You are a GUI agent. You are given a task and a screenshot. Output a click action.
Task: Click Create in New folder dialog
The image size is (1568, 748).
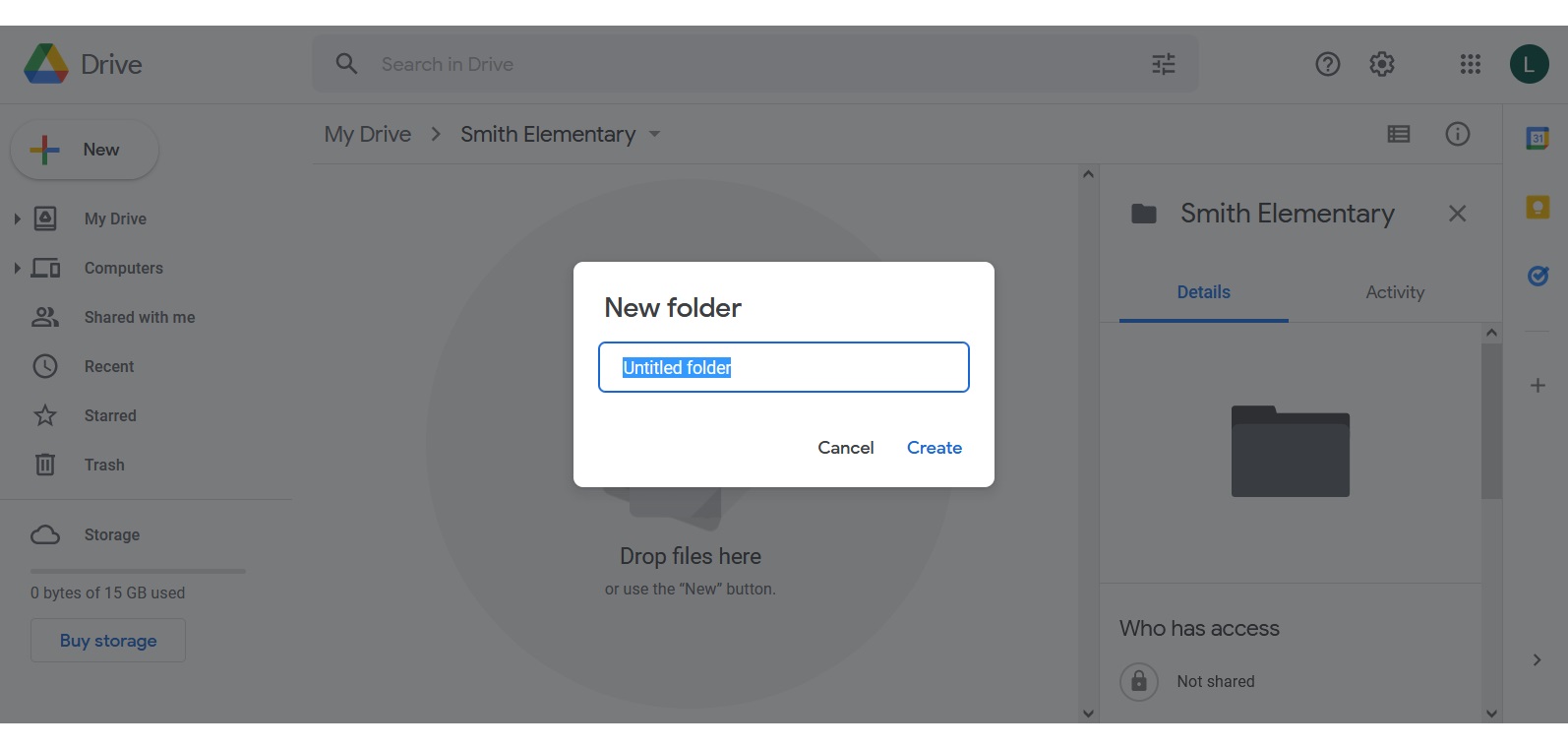point(935,448)
